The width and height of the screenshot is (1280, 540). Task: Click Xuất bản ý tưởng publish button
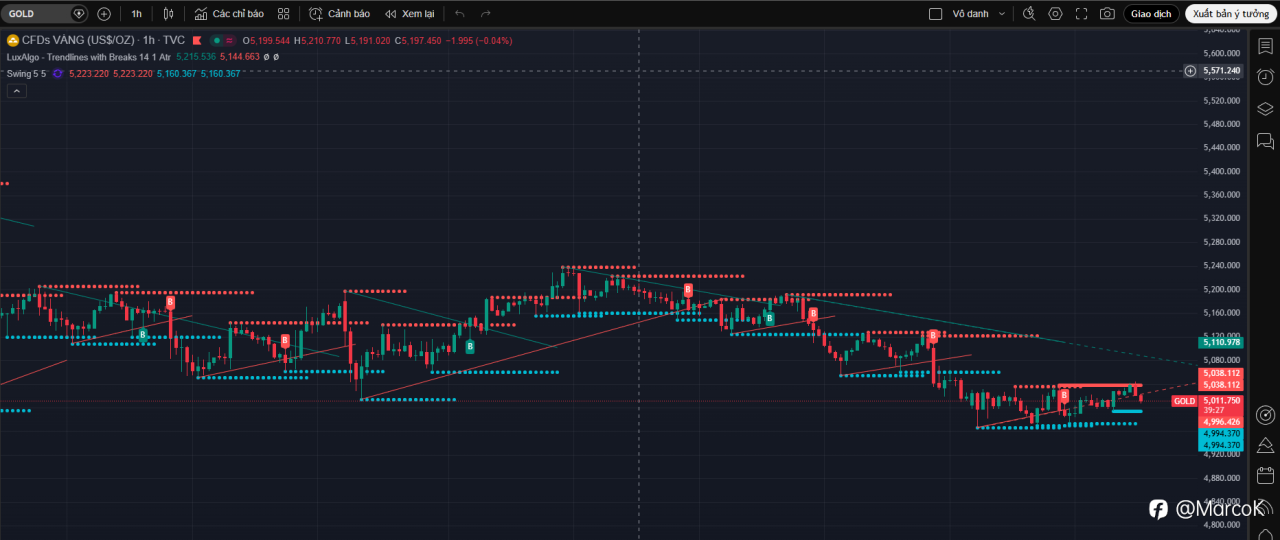(1230, 14)
